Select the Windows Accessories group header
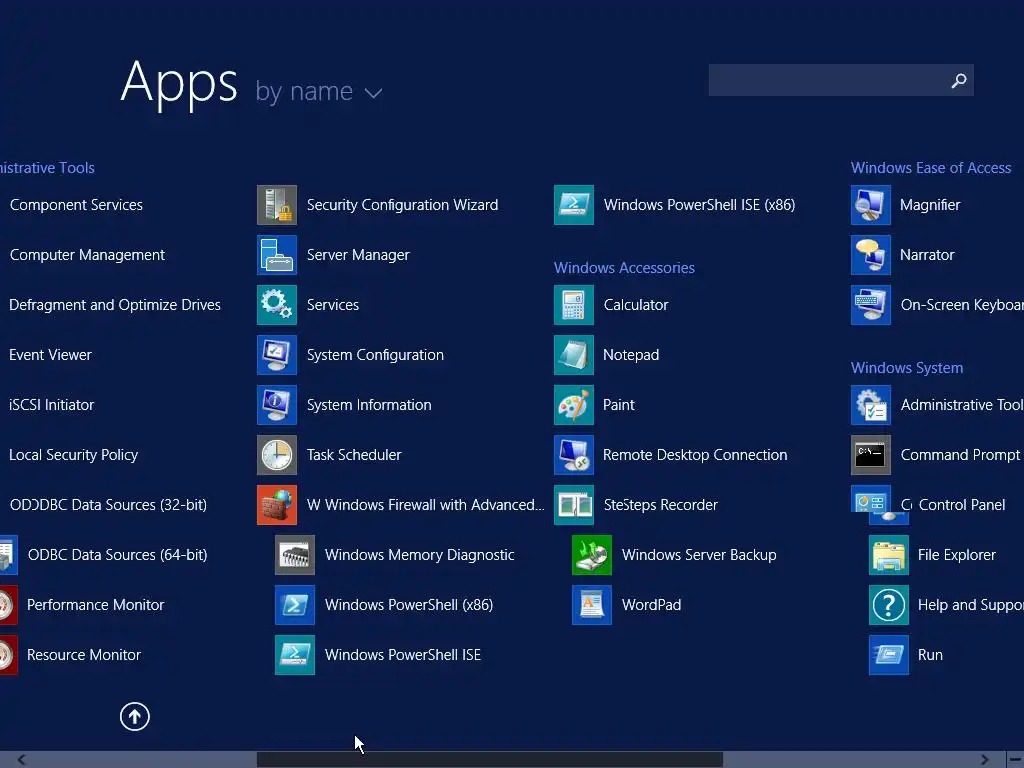The image size is (1024, 768). pyautogui.click(x=624, y=268)
